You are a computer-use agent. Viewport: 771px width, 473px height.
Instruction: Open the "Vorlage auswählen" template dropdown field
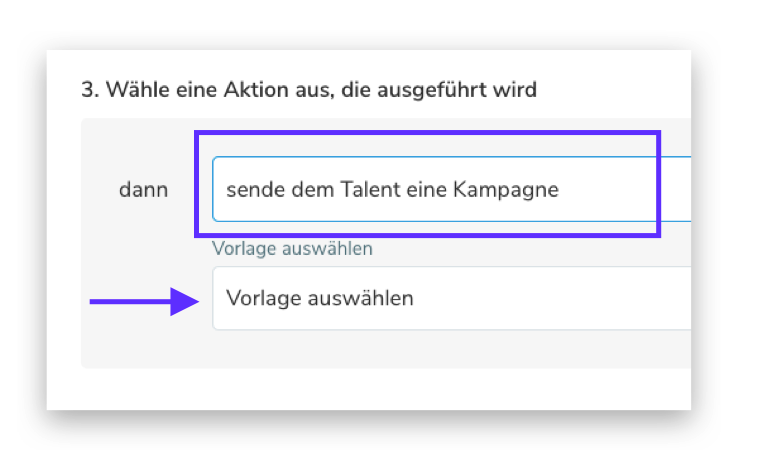click(450, 298)
